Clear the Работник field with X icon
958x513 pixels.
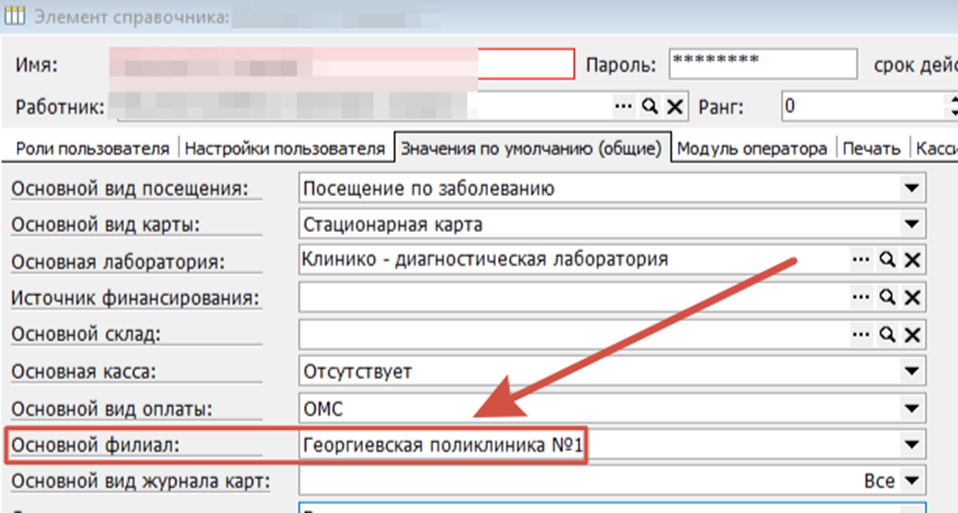[x=675, y=106]
